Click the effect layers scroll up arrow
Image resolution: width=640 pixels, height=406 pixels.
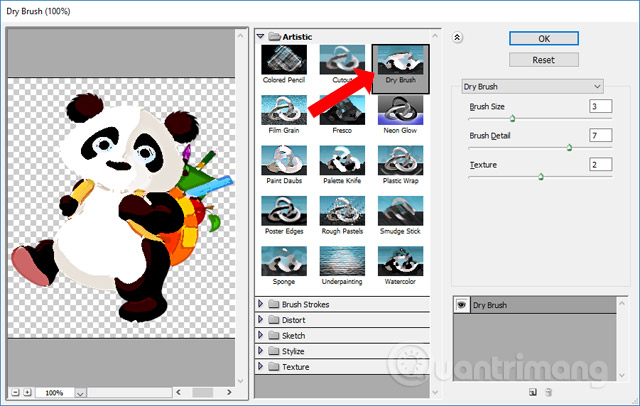(622, 303)
